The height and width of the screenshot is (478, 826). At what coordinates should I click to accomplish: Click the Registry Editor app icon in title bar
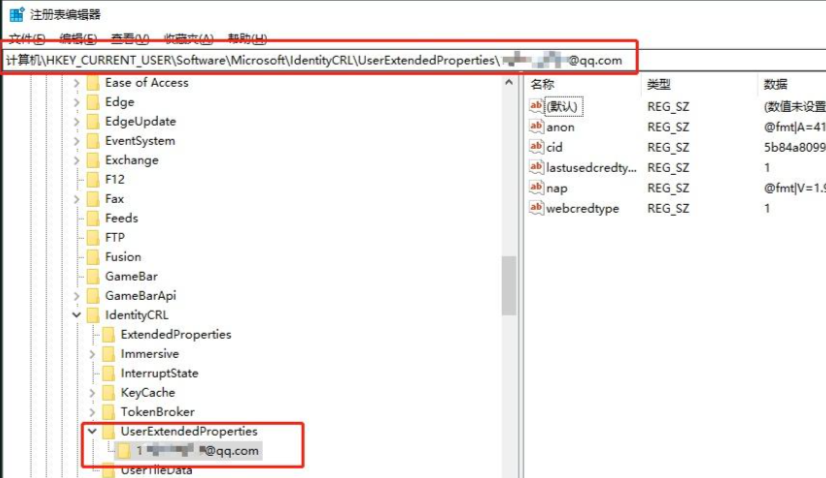pyautogui.click(x=17, y=14)
